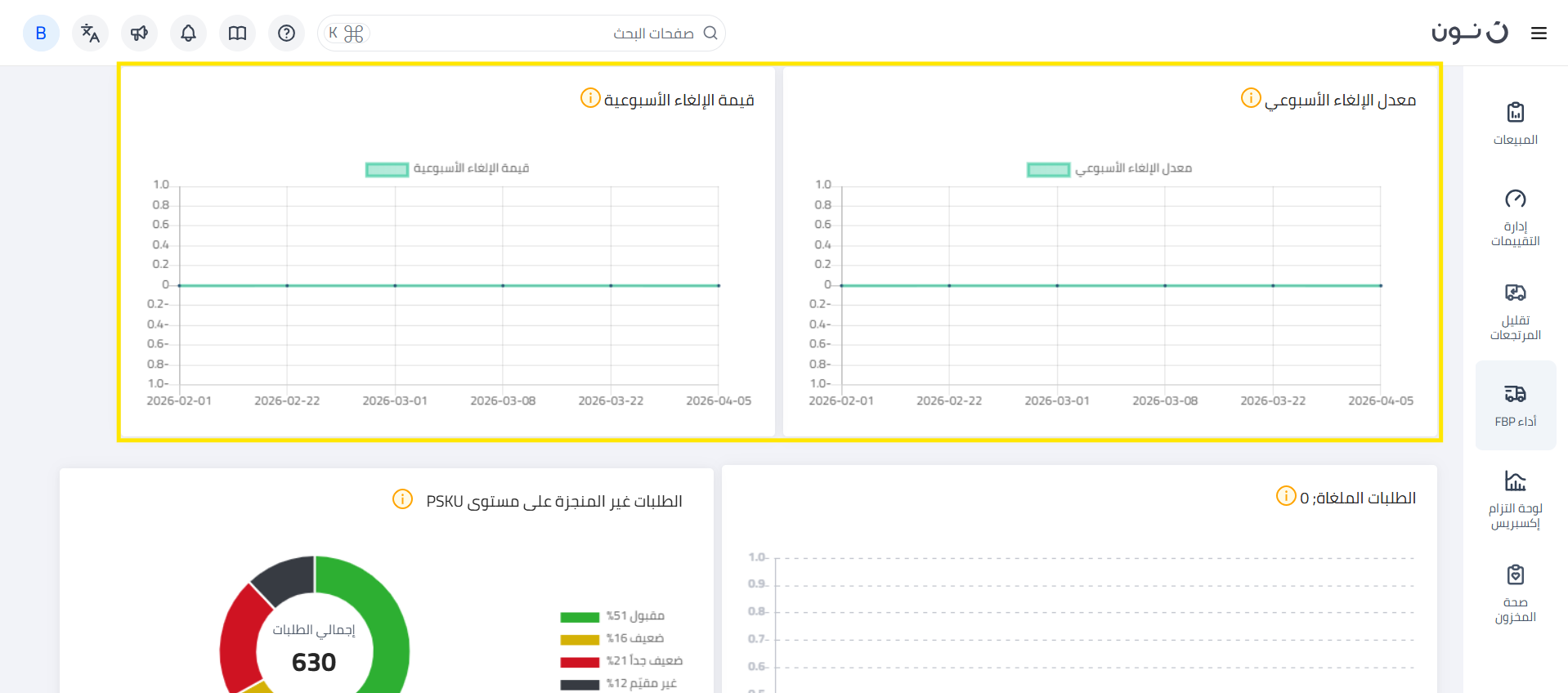Image resolution: width=1568 pixels, height=693 pixels.
Task: Click info icon beside قيمة الإلغاء الأسبوعية
Action: pos(590,98)
